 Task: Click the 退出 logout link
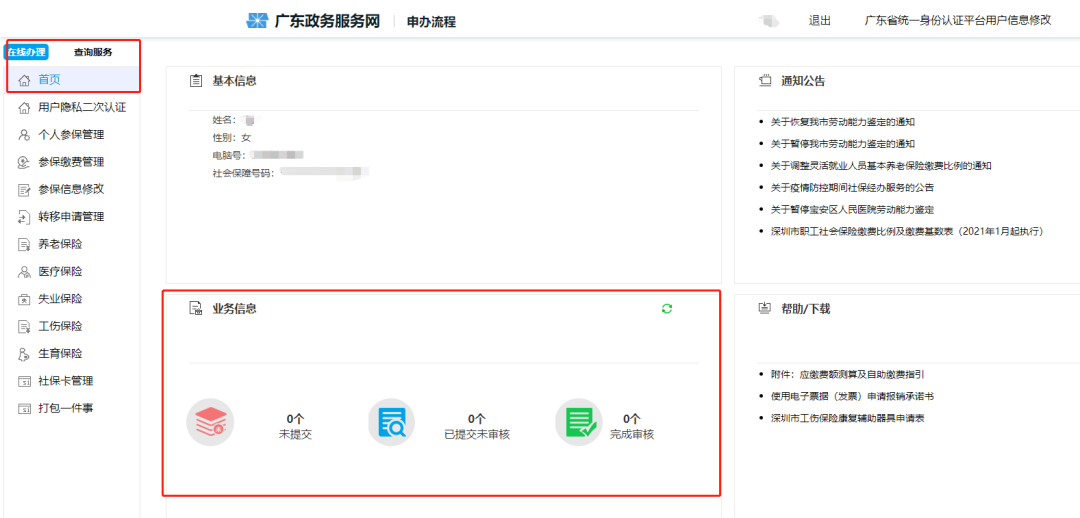tap(819, 21)
